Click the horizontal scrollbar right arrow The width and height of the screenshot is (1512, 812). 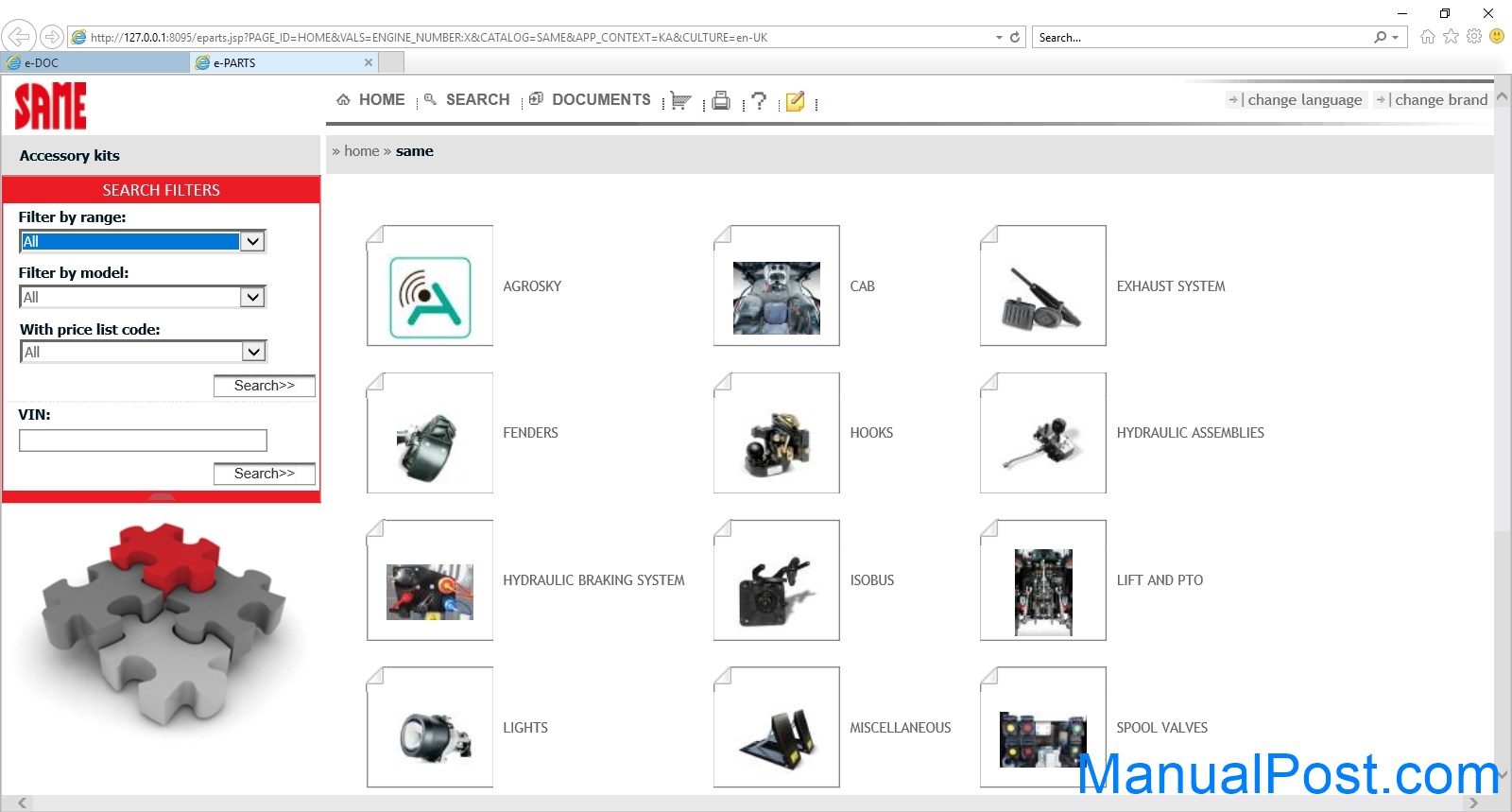click(1472, 803)
